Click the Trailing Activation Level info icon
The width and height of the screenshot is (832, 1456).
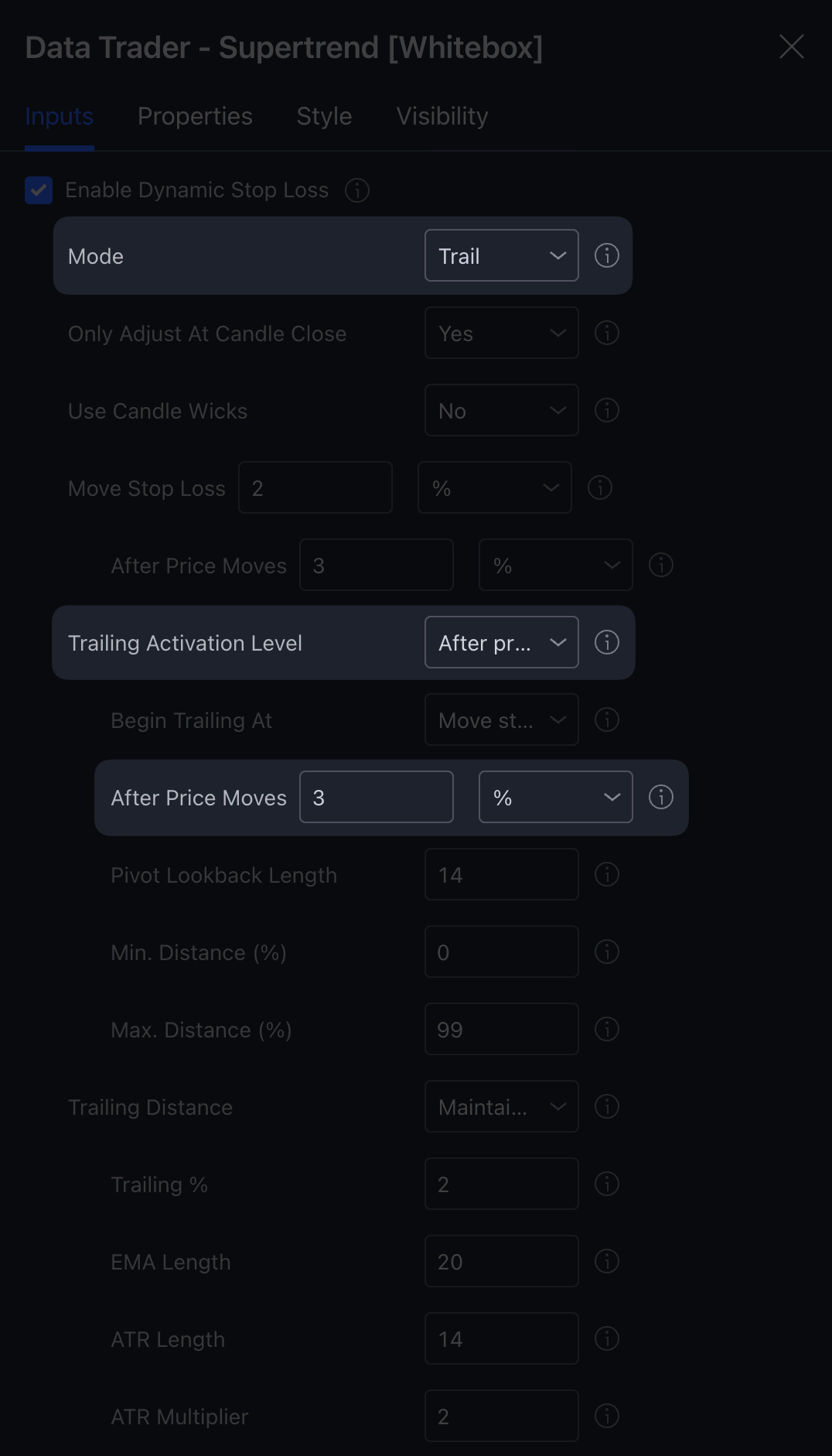(607, 642)
